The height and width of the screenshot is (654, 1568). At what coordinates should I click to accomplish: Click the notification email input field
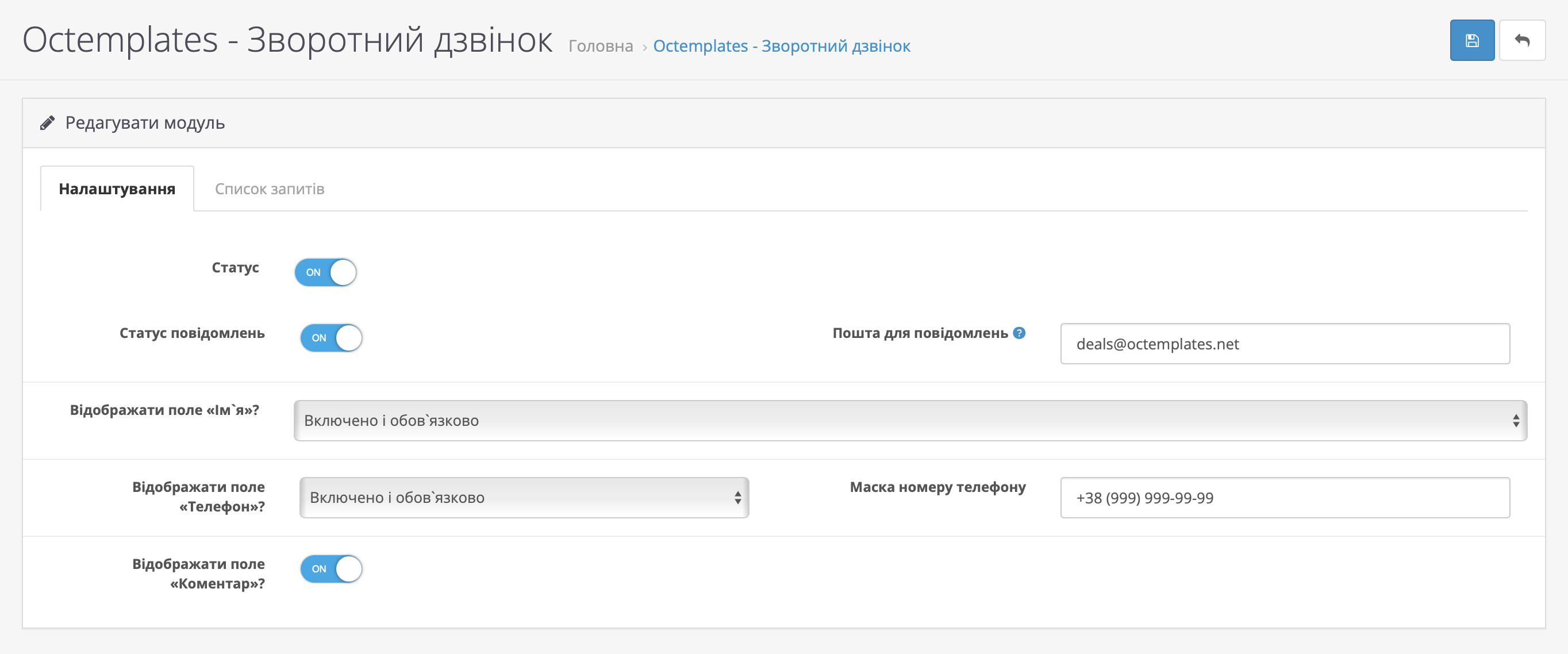pos(1285,344)
